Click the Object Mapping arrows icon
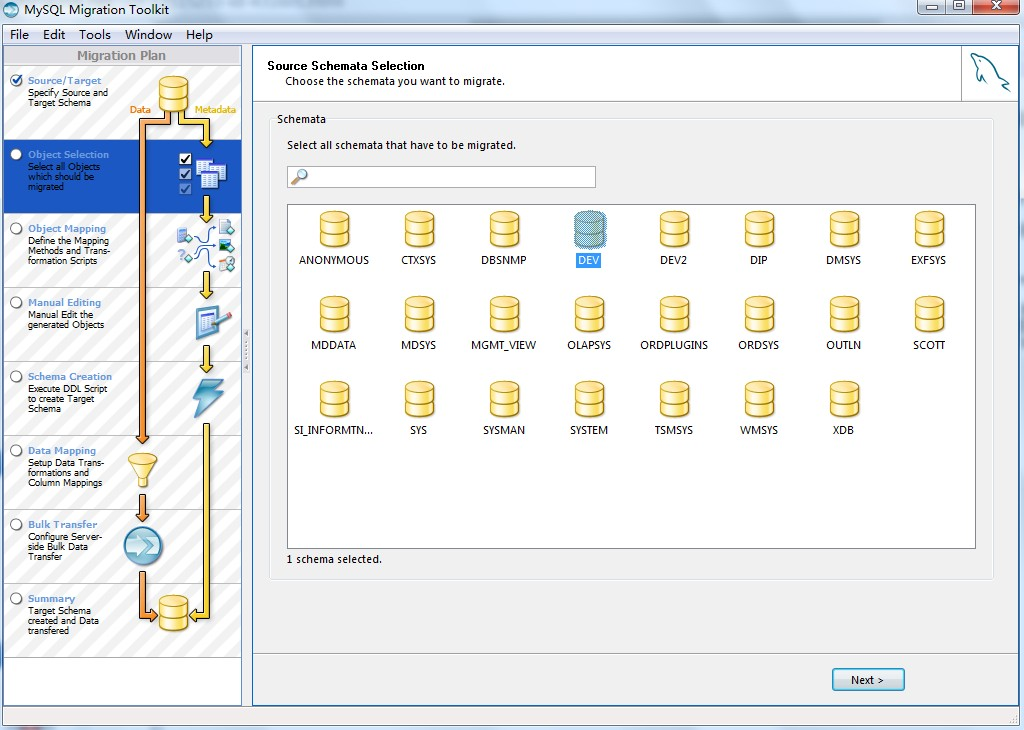The image size is (1024, 730). [206, 247]
